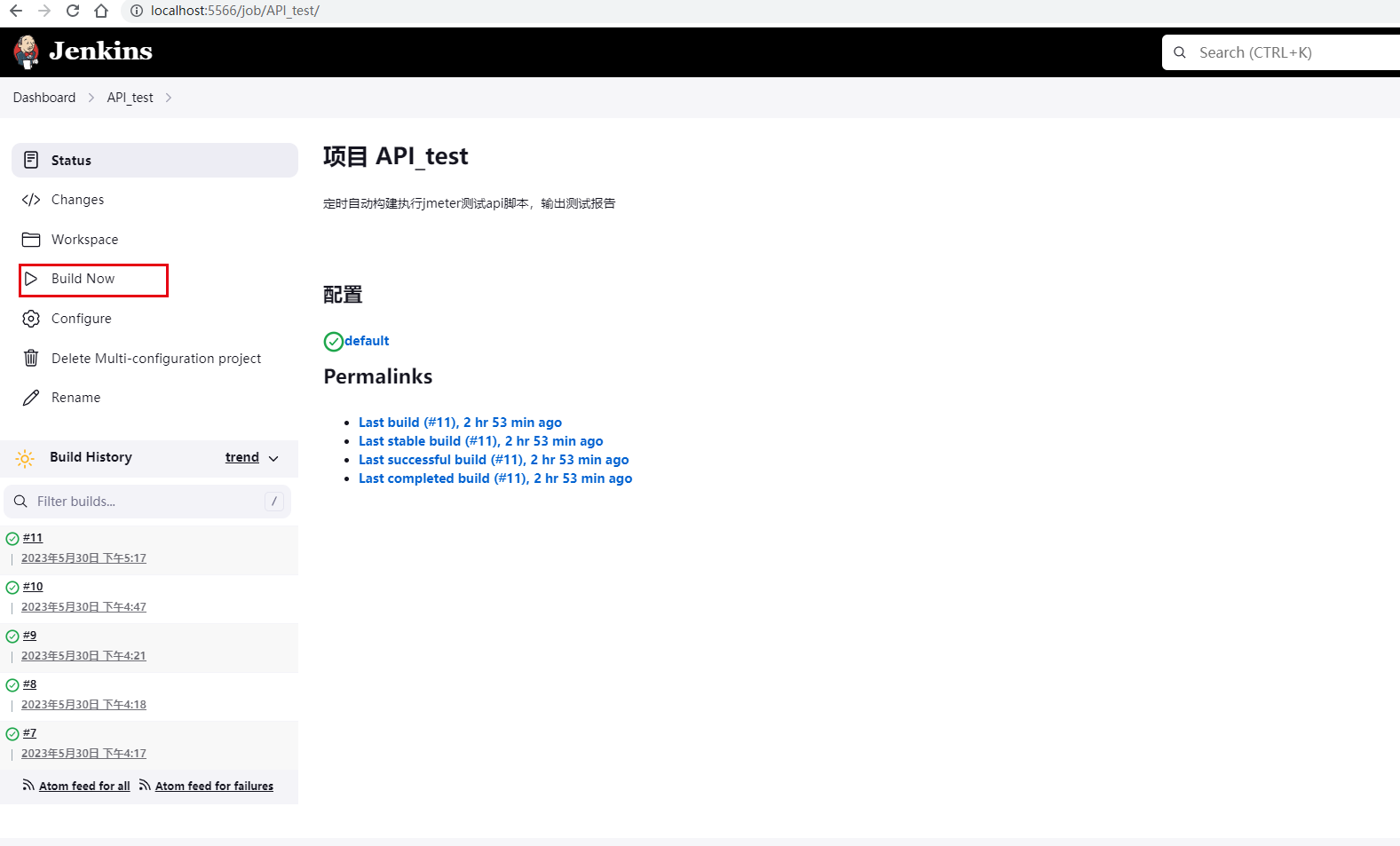Click the Status document icon in sidebar
The image size is (1400, 846).
(x=31, y=160)
